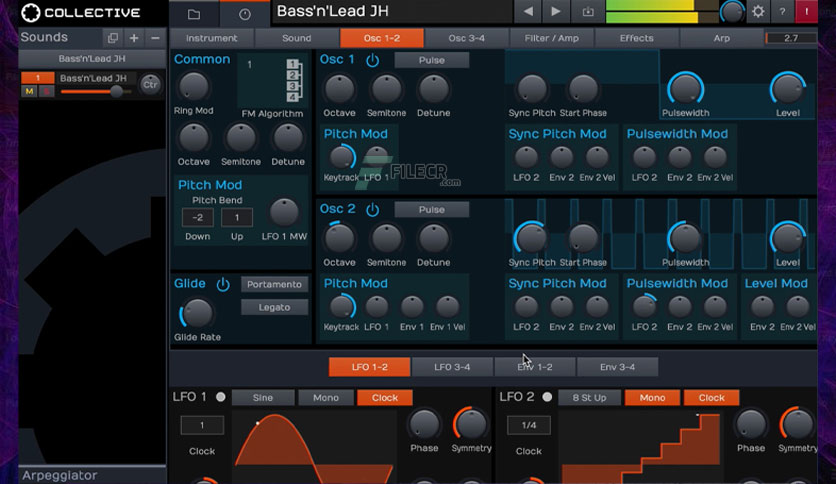Mute layer with M button
This screenshot has width=836, height=484.
coord(29,91)
